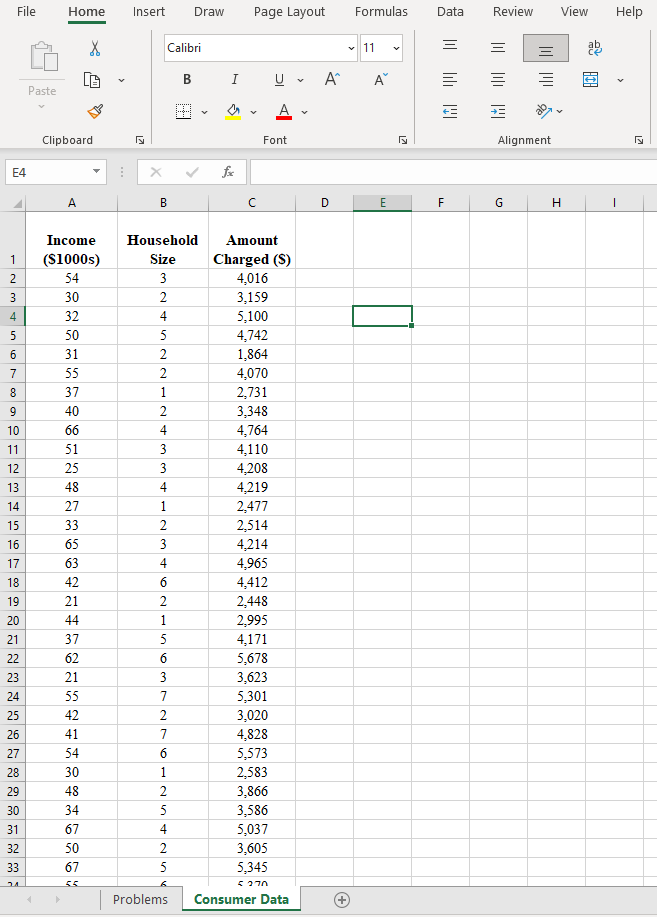Click the cell containing 5,678
The image size is (657, 917).
click(x=252, y=659)
